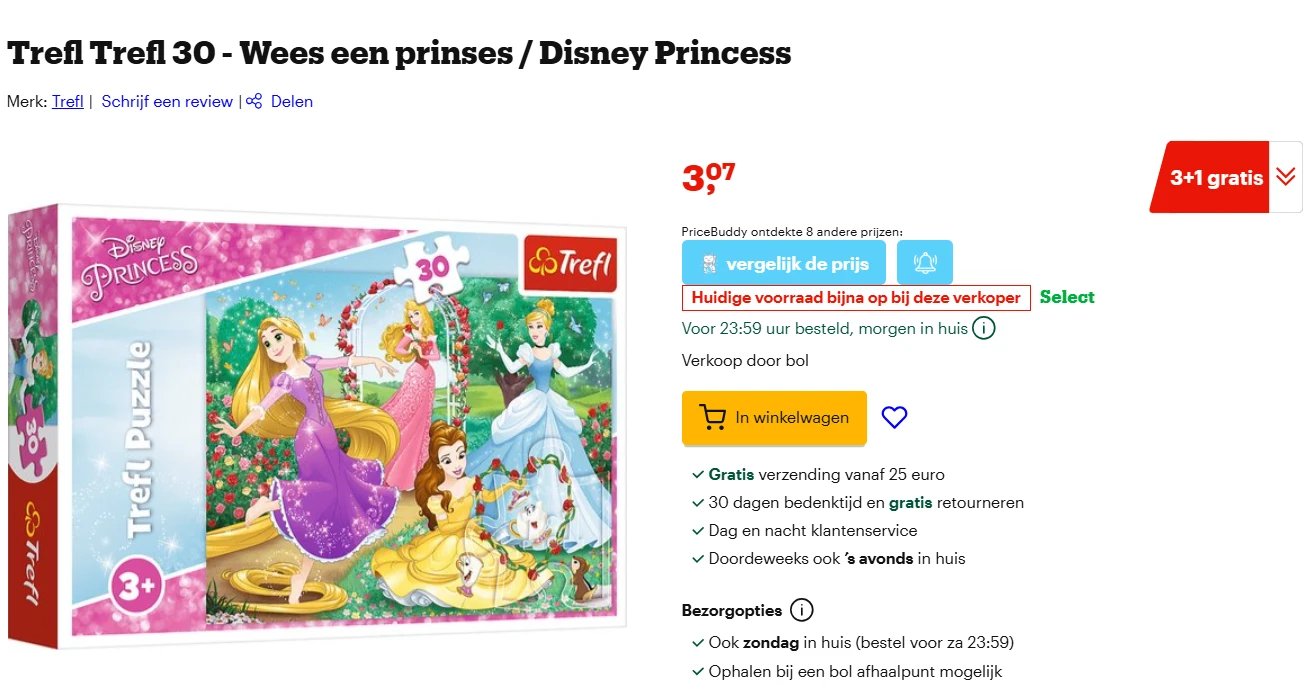Viewport: 1305px width, 686px height.
Task: Add the puzzle to favorites with the heart icon
Action: click(x=893, y=418)
